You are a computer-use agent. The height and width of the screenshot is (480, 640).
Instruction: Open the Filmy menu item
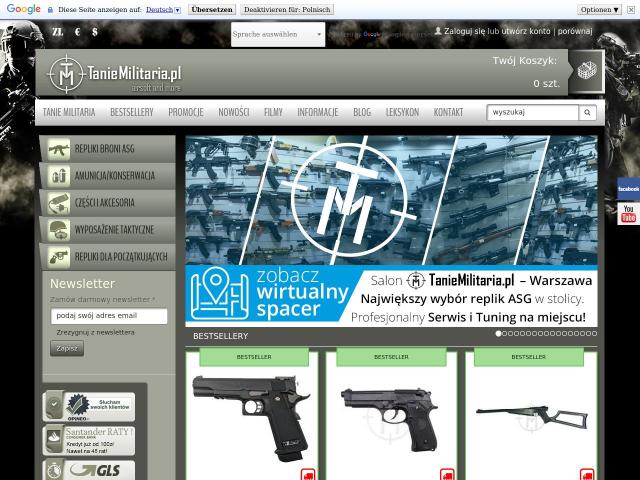(x=273, y=112)
